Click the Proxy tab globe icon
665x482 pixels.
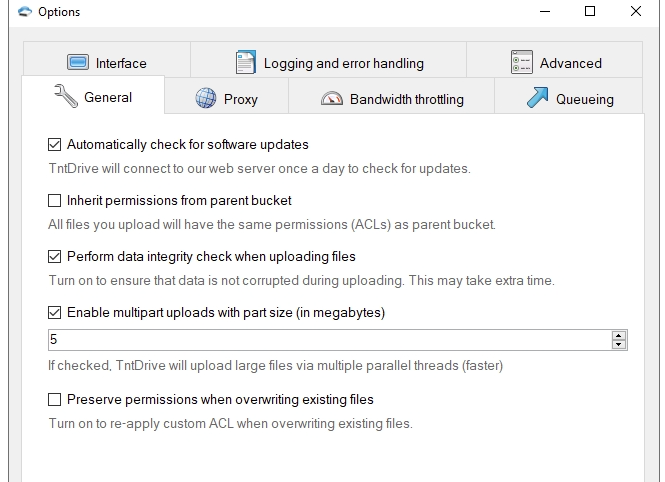pos(206,98)
